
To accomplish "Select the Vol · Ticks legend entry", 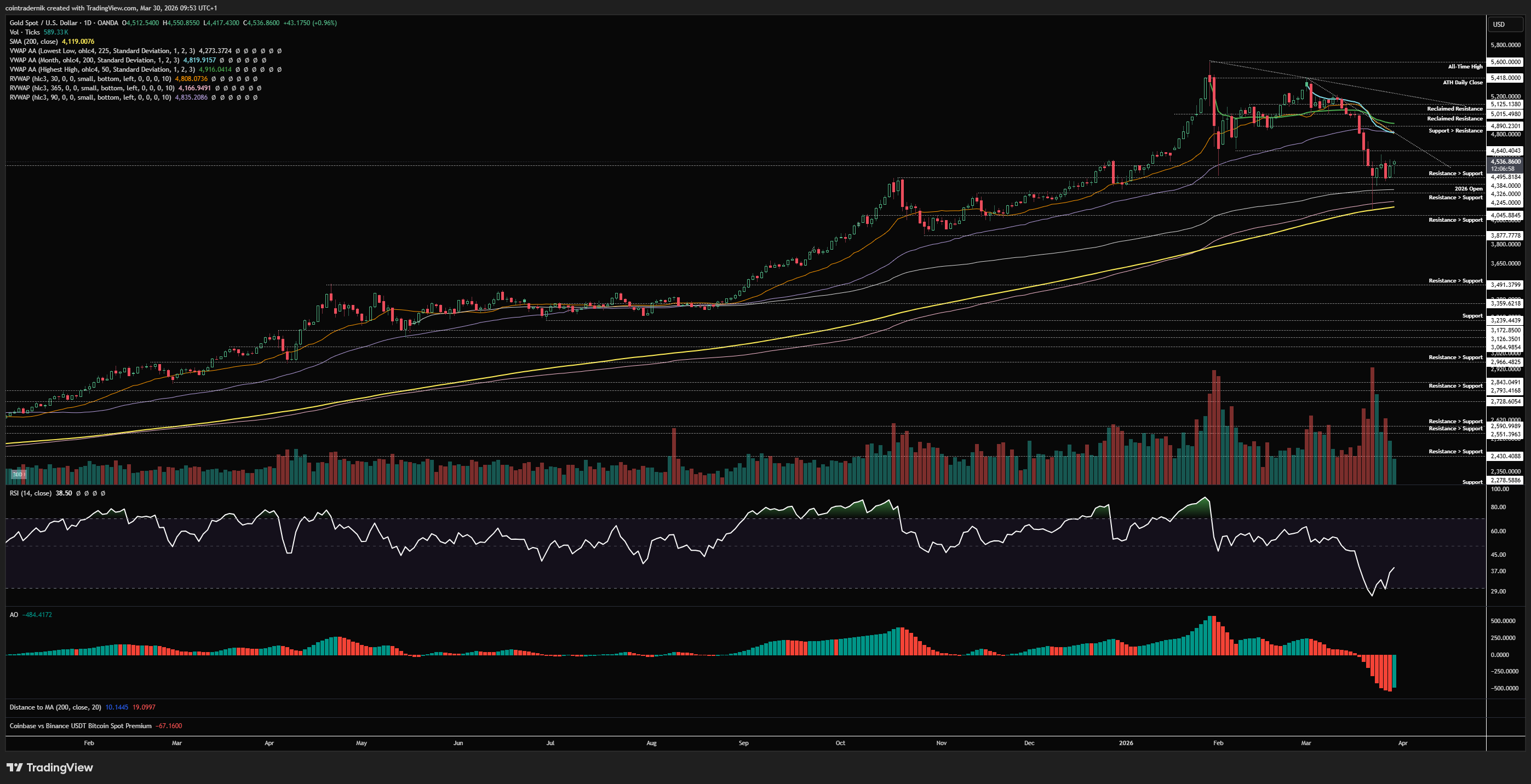I will click(x=25, y=32).
